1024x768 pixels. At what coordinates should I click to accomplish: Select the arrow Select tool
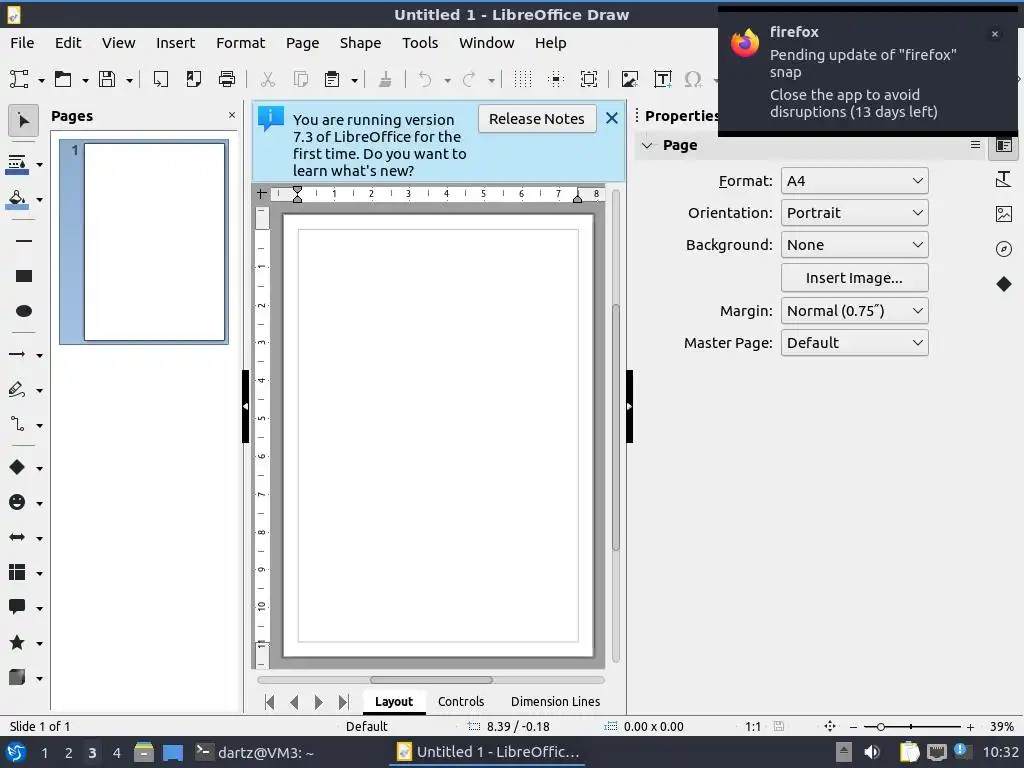coord(23,121)
